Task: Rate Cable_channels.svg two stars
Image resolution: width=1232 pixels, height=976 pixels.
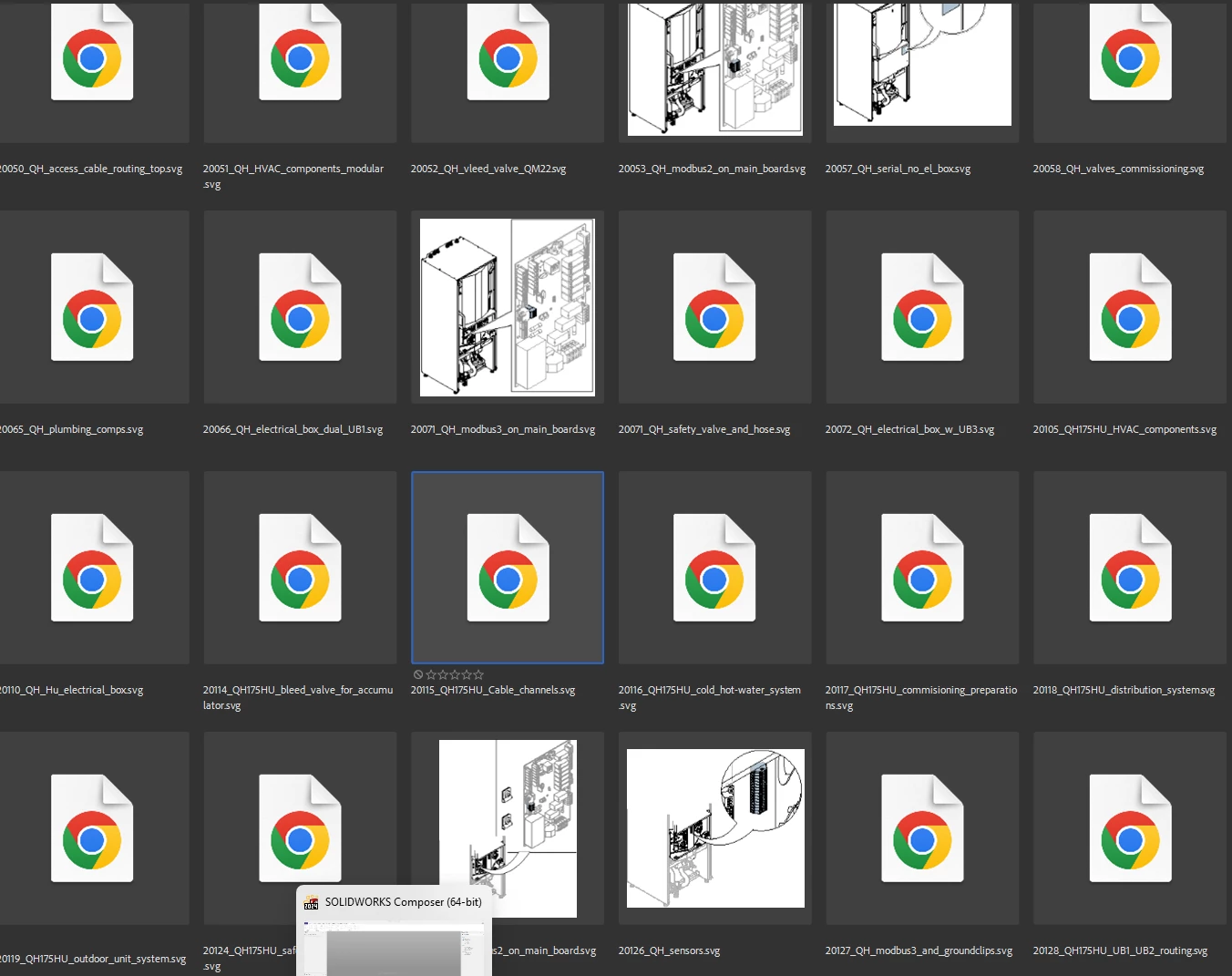Action: click(x=443, y=674)
